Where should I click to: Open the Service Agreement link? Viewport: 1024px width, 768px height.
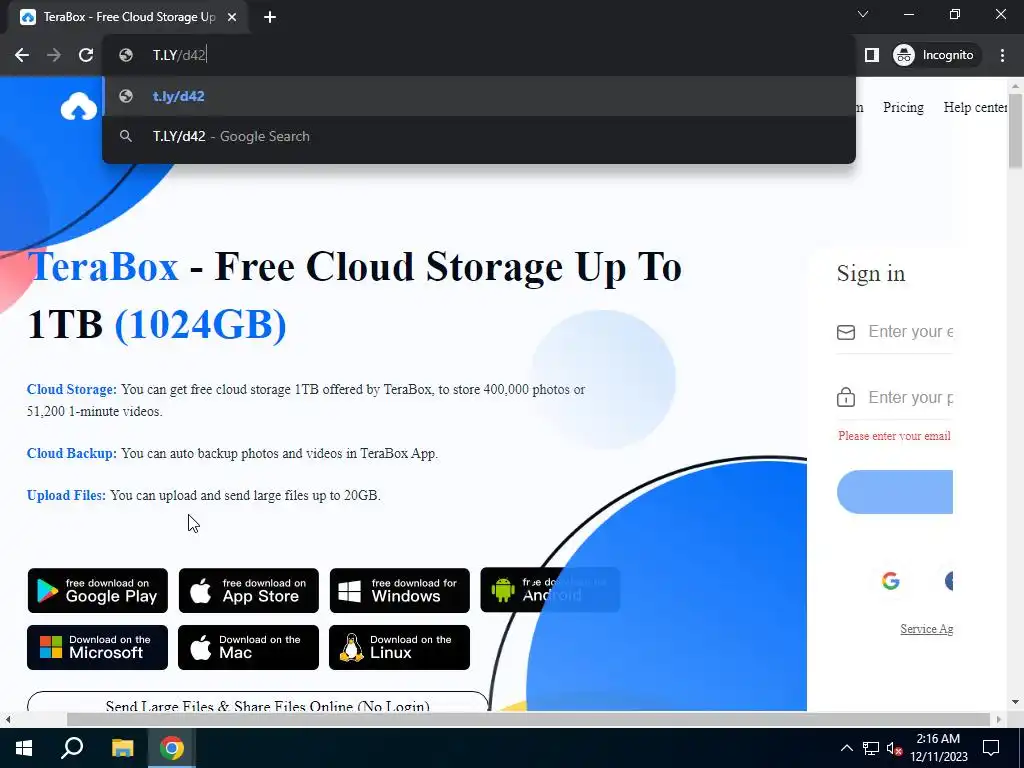[927, 629]
